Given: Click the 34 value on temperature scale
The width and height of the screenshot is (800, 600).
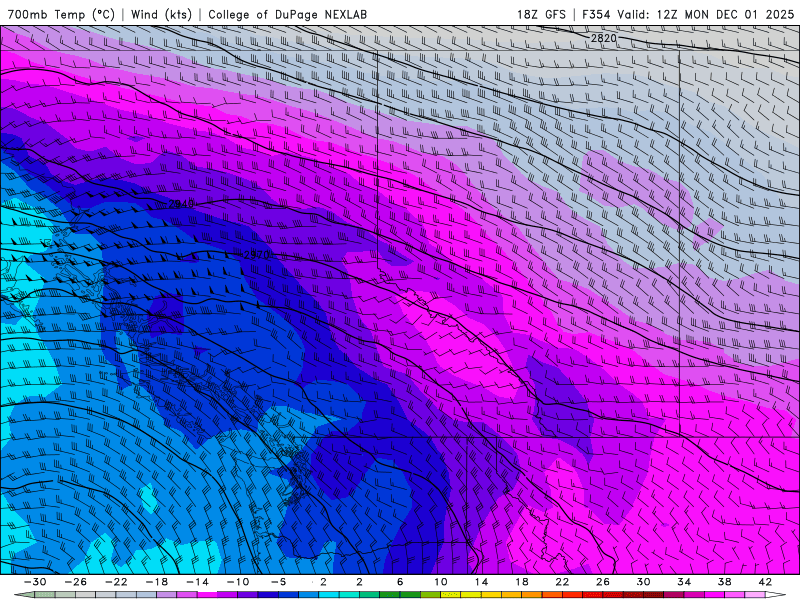Looking at the screenshot, I should point(684,582).
